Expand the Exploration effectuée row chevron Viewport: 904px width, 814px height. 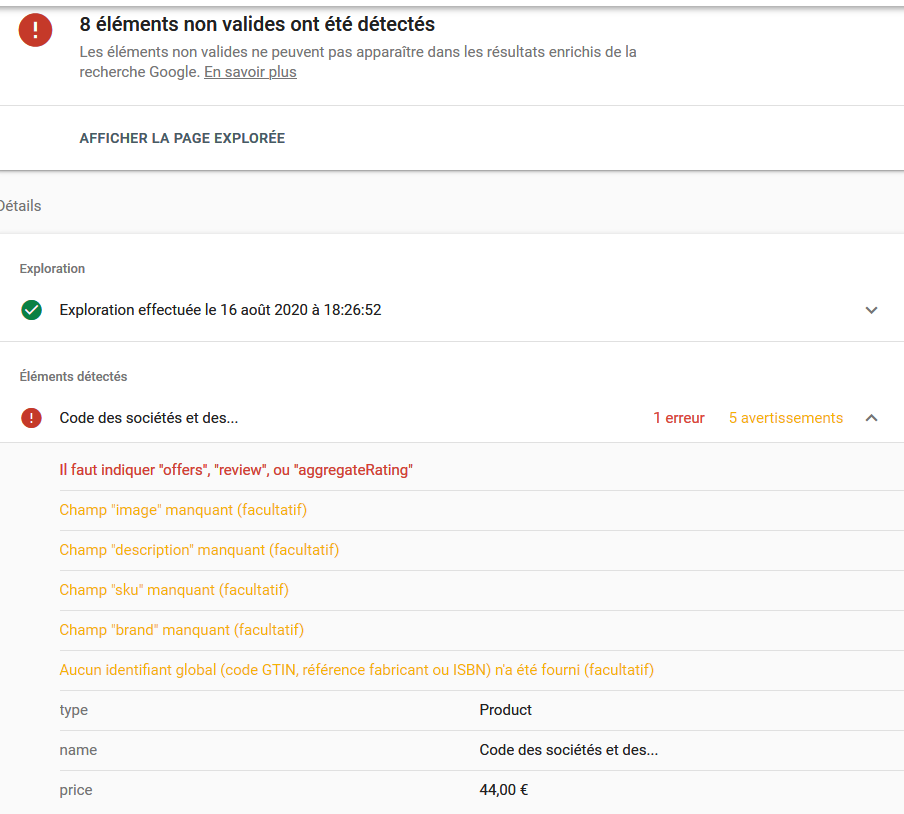coord(871,310)
